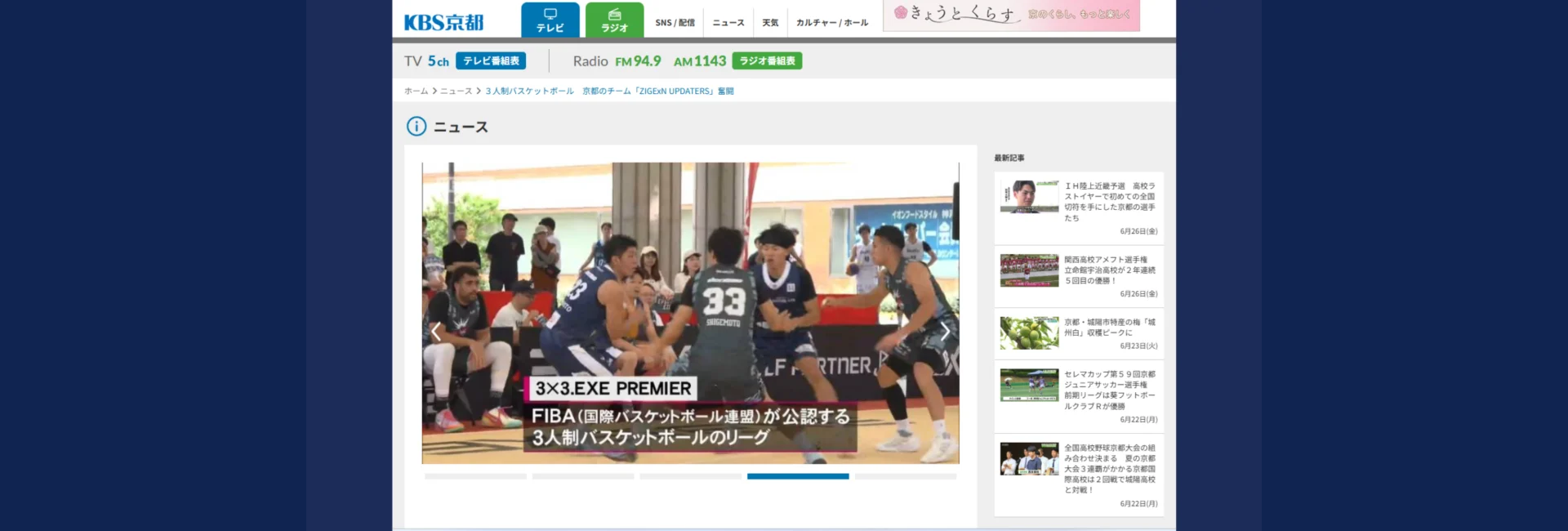Open ＩＨ陸上近畿予選 article thumbnail
The image size is (1568, 531).
tap(1029, 197)
